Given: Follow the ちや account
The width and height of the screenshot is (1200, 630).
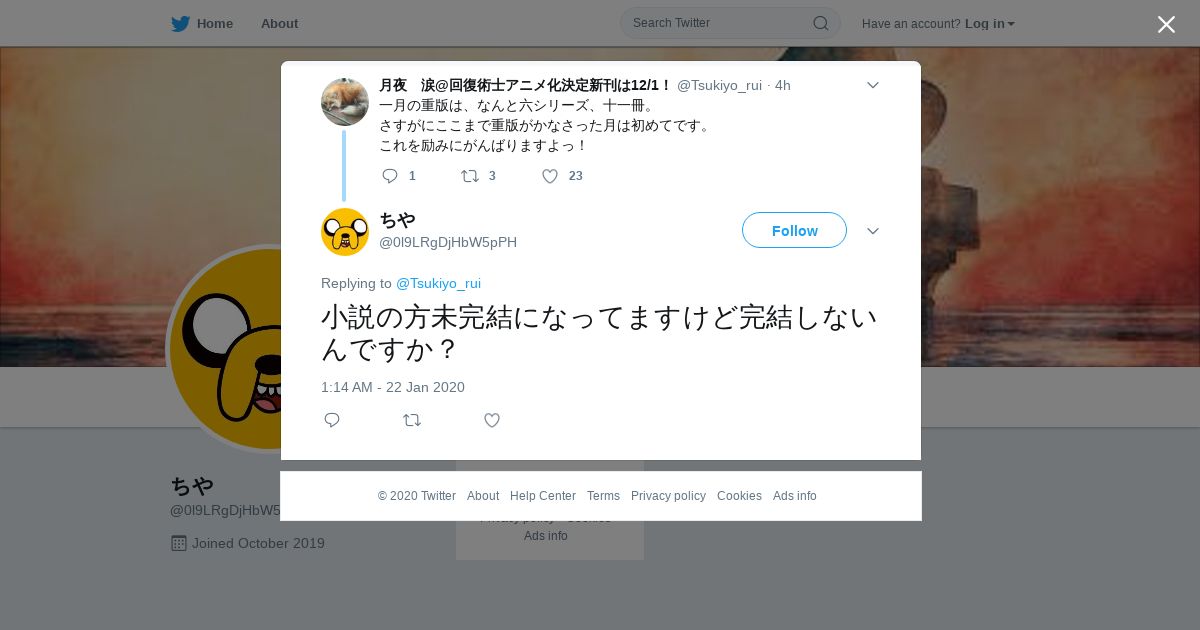Looking at the screenshot, I should pos(794,230).
